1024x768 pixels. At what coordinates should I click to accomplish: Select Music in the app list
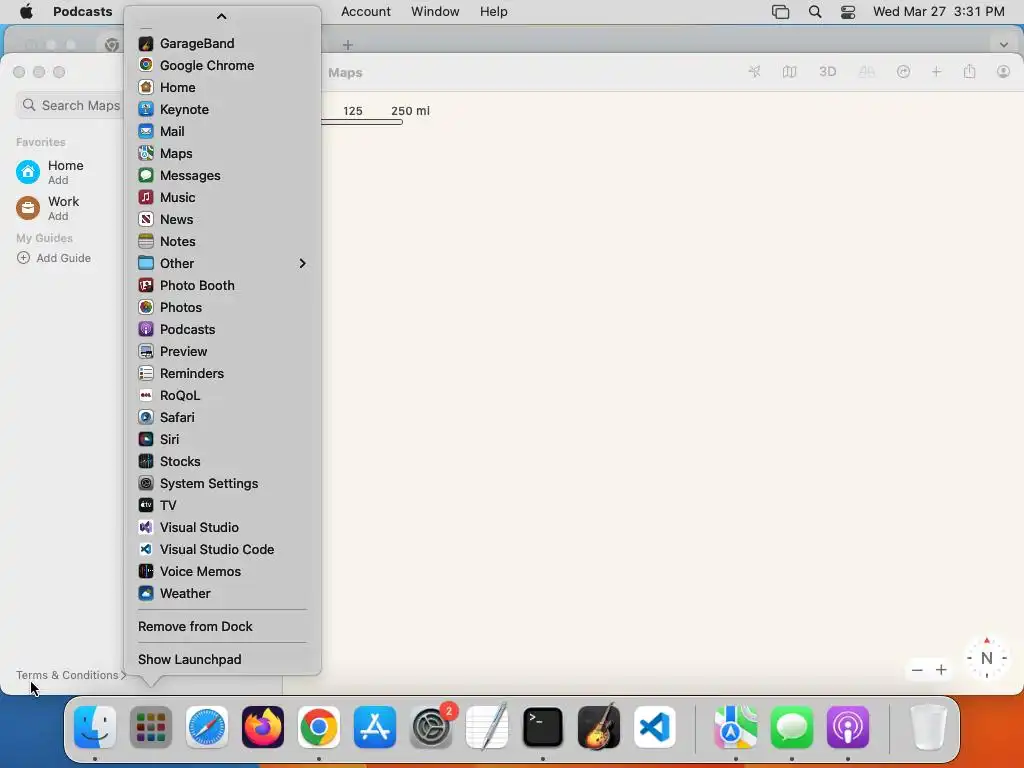click(222, 197)
